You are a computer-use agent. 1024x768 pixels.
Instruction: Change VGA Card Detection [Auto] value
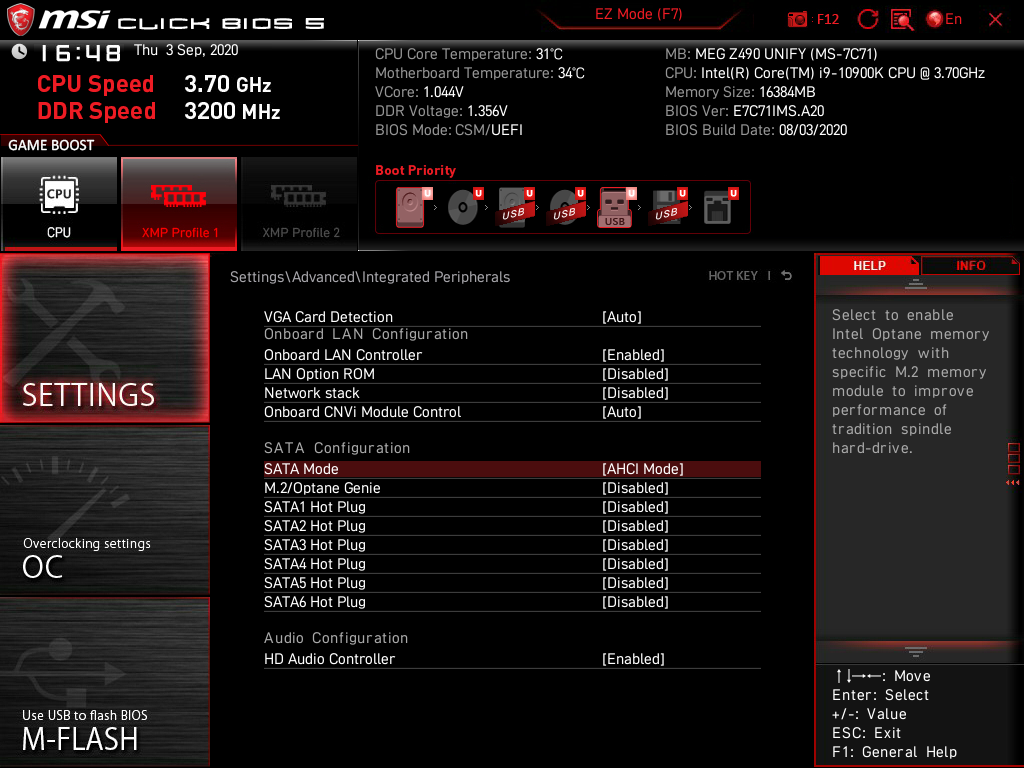tap(622, 317)
